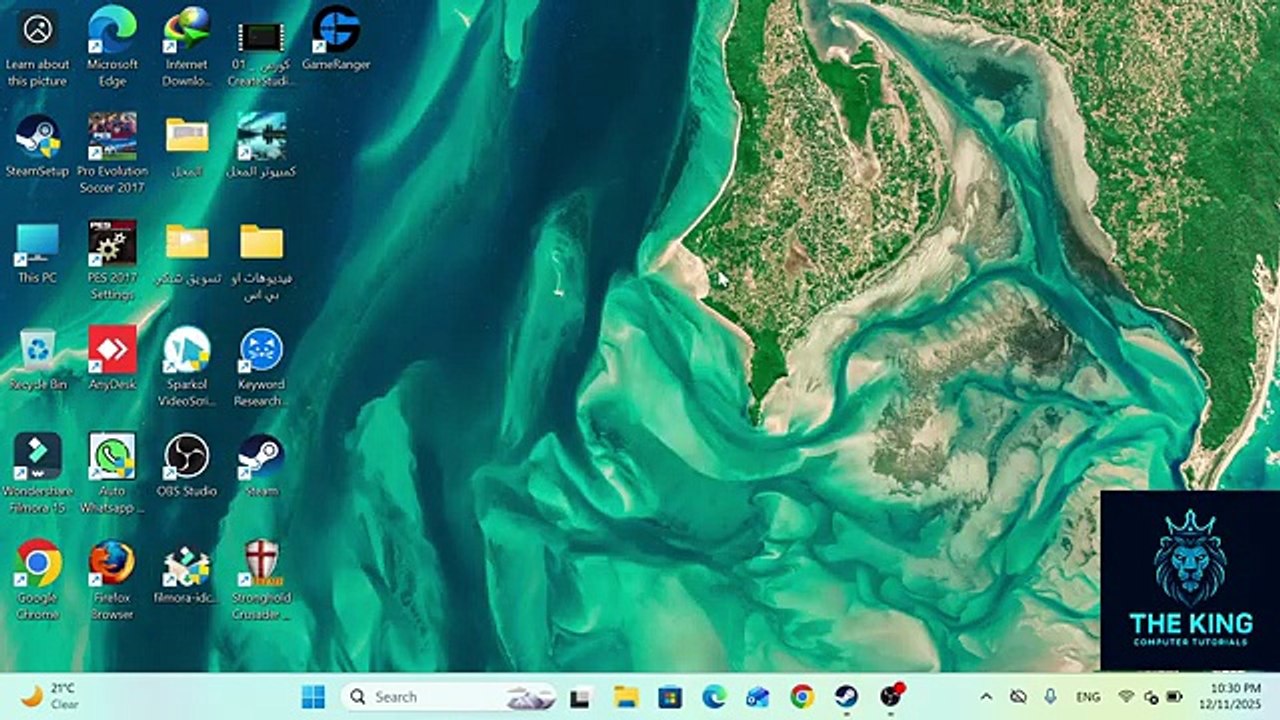Viewport: 1280px width, 720px height.
Task: Open the Windows Start menu
Action: (x=313, y=697)
